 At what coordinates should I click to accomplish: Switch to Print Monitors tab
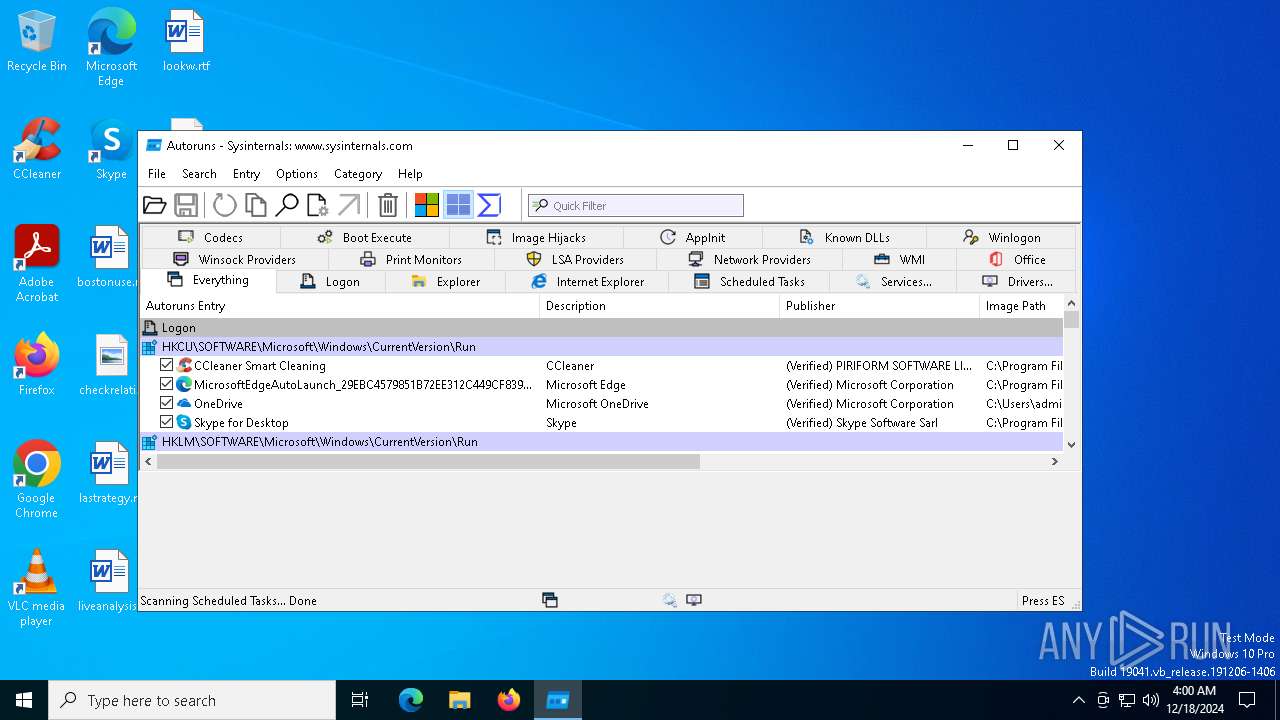(x=411, y=260)
